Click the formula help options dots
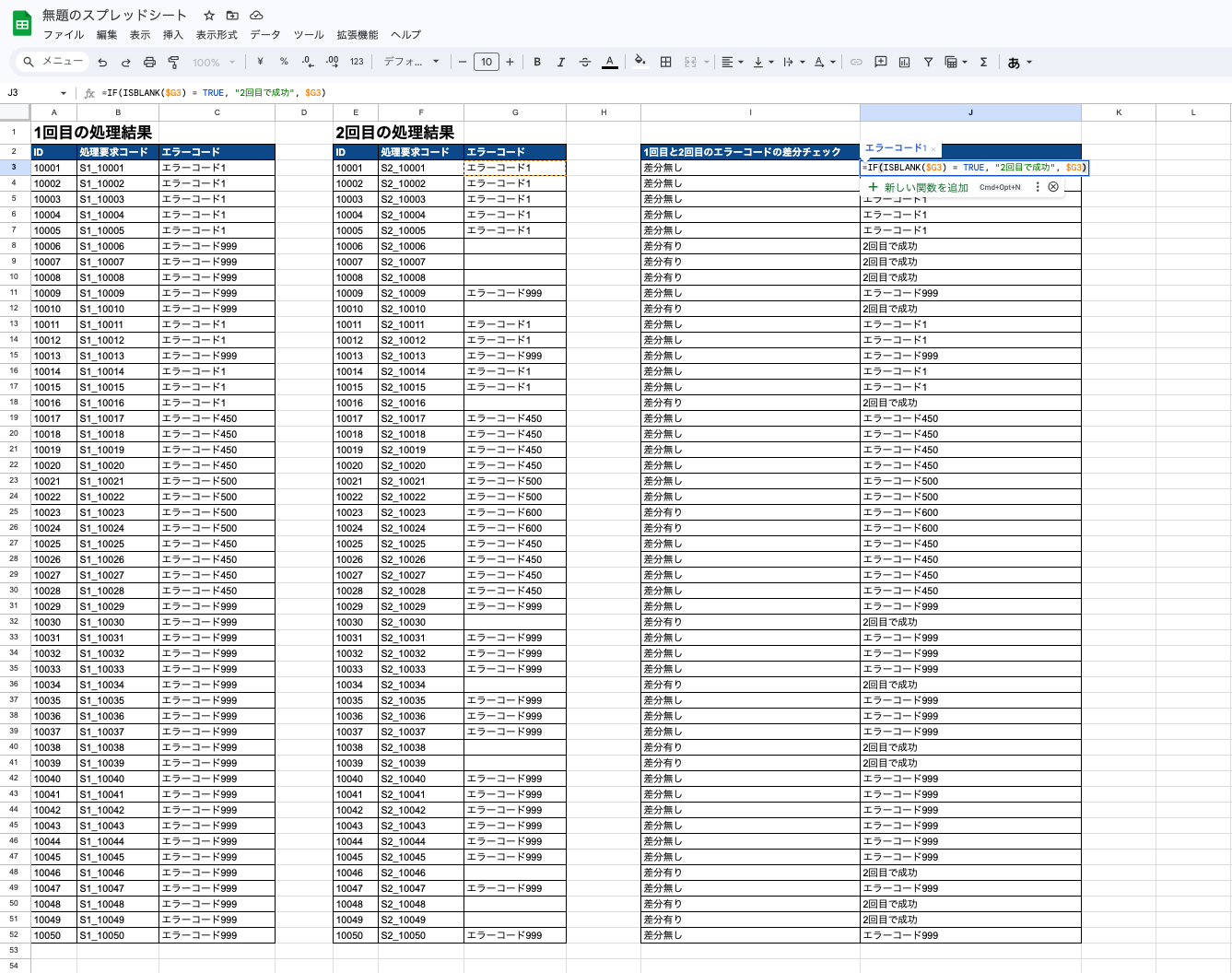1232x973 pixels. click(1038, 187)
